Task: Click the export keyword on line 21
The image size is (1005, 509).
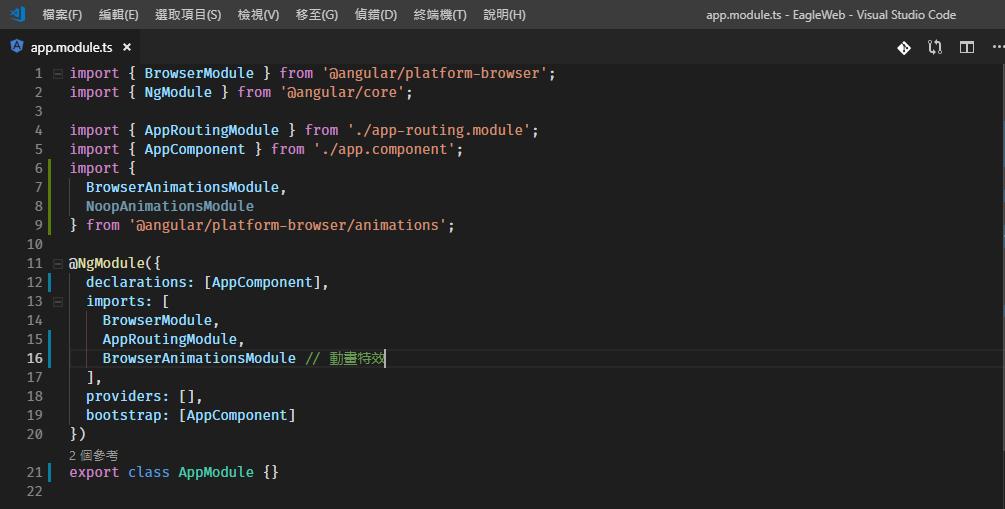Action: [x=94, y=472]
